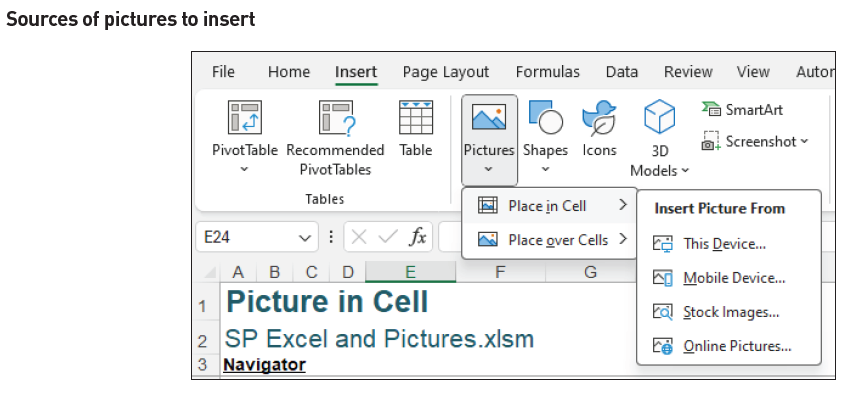Click the Online Pictures globe icon

pyautogui.click(x=663, y=346)
